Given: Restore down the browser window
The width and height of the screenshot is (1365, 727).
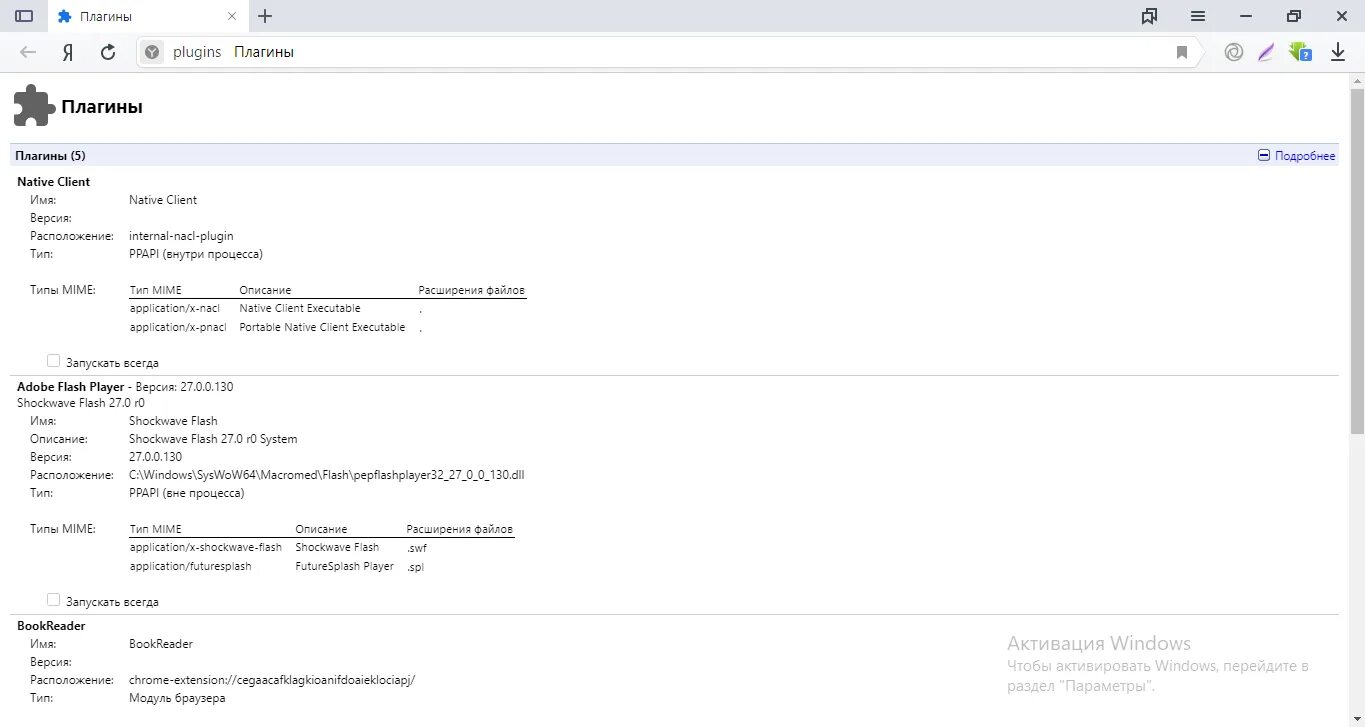Looking at the screenshot, I should [1294, 16].
